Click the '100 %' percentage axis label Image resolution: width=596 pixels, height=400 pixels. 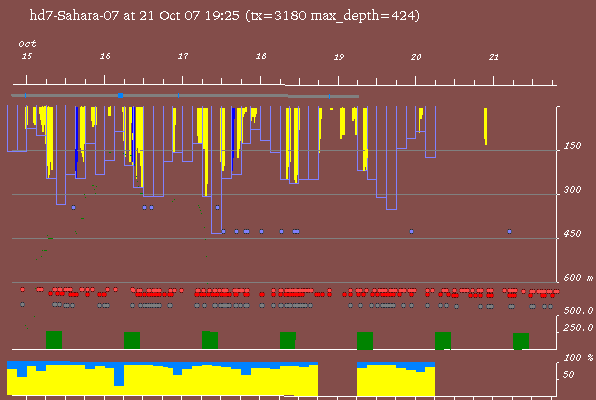(x=579, y=358)
